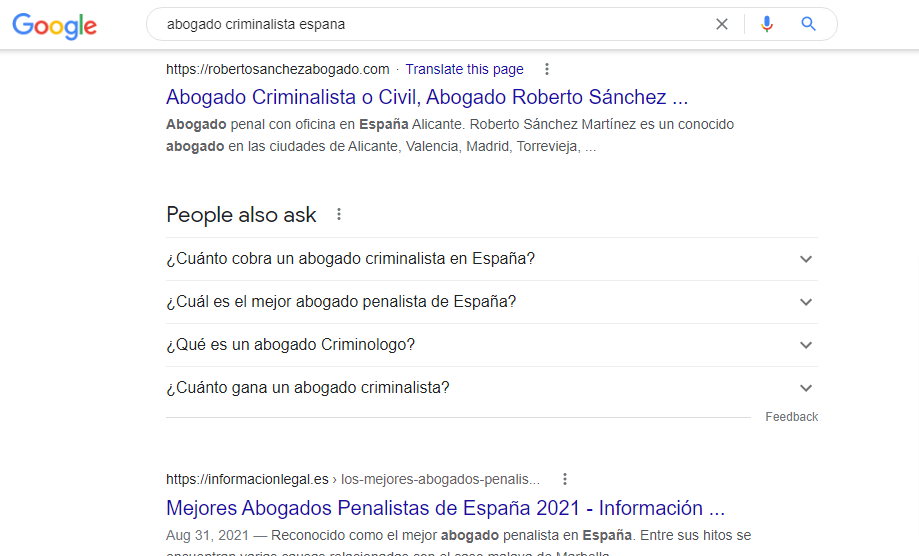Start voice search with the microphone icon

[x=767, y=24]
